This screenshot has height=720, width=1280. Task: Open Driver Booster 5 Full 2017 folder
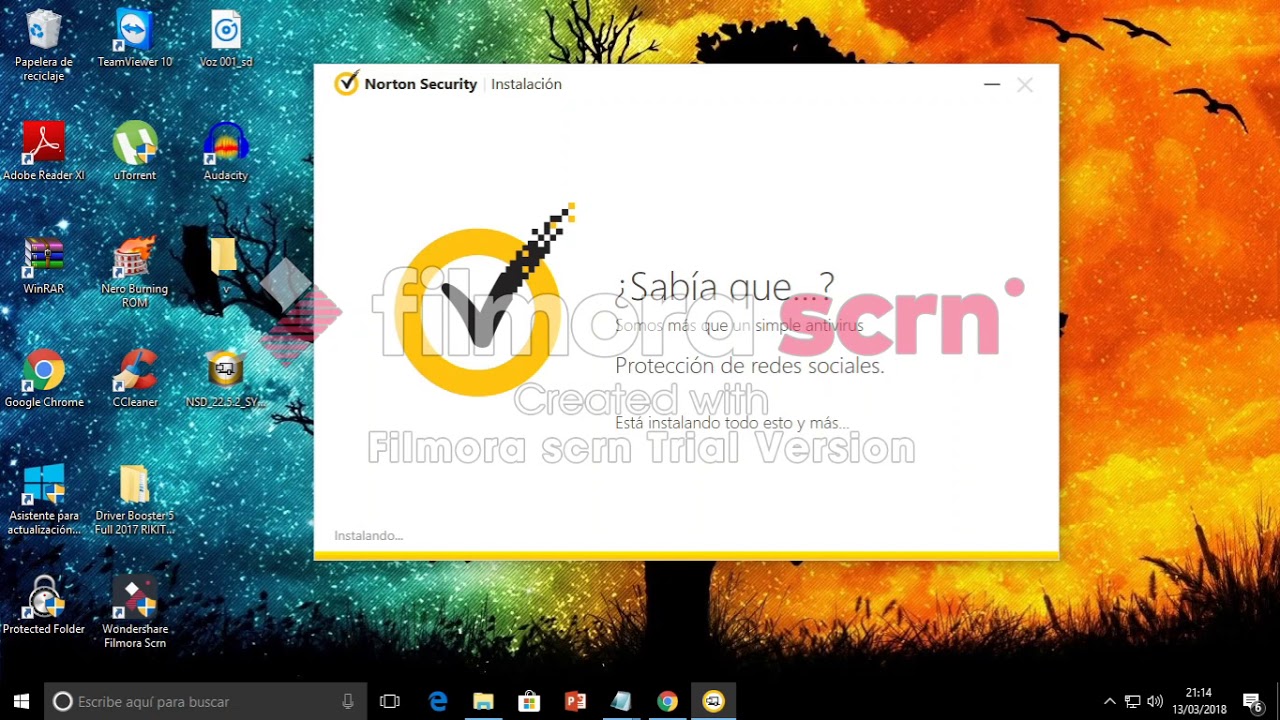coord(135,500)
